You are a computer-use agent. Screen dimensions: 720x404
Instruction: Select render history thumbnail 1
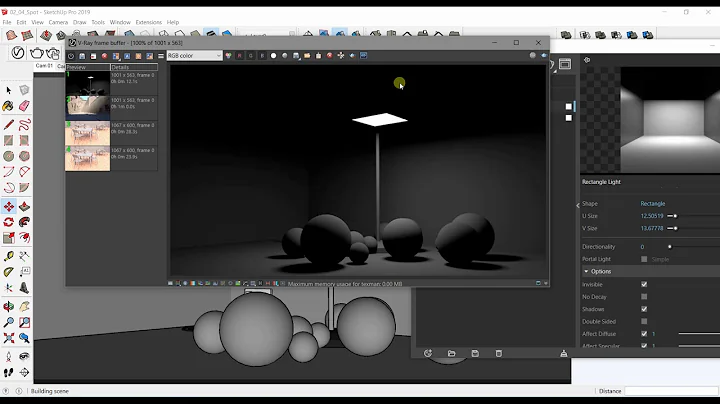88,83
